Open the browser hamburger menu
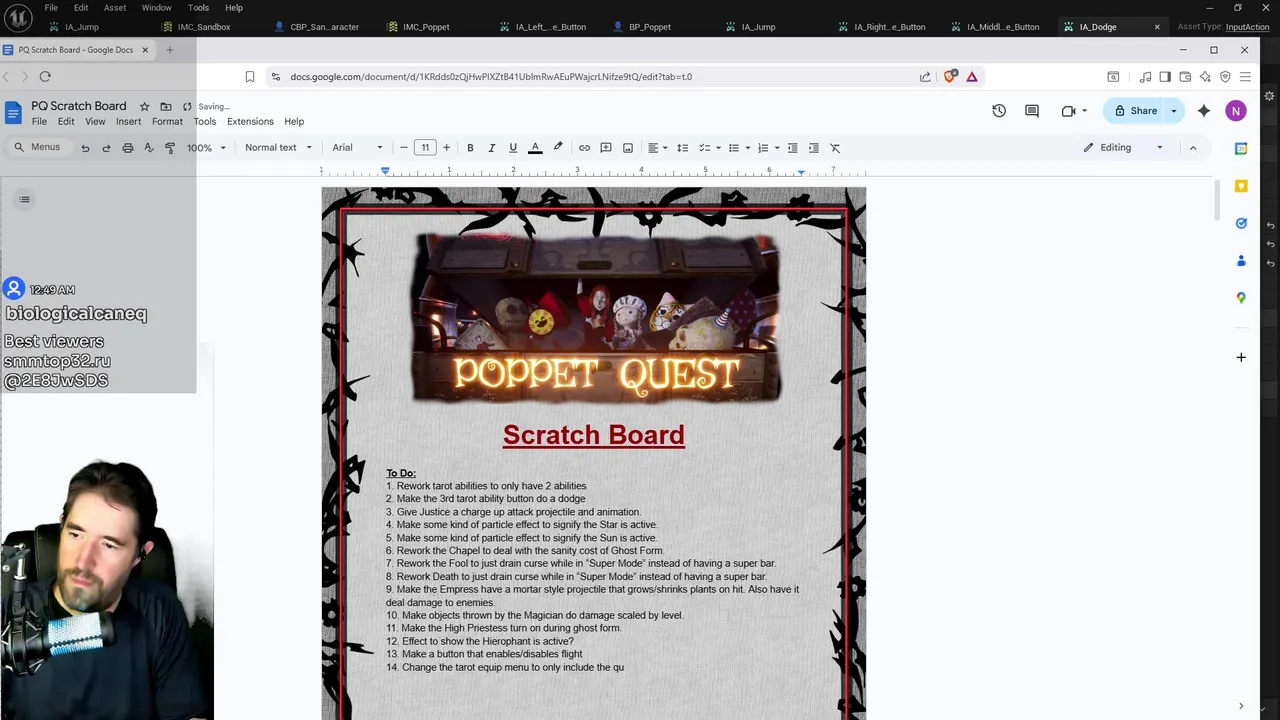This screenshot has width=1280, height=720. pos(1245,76)
